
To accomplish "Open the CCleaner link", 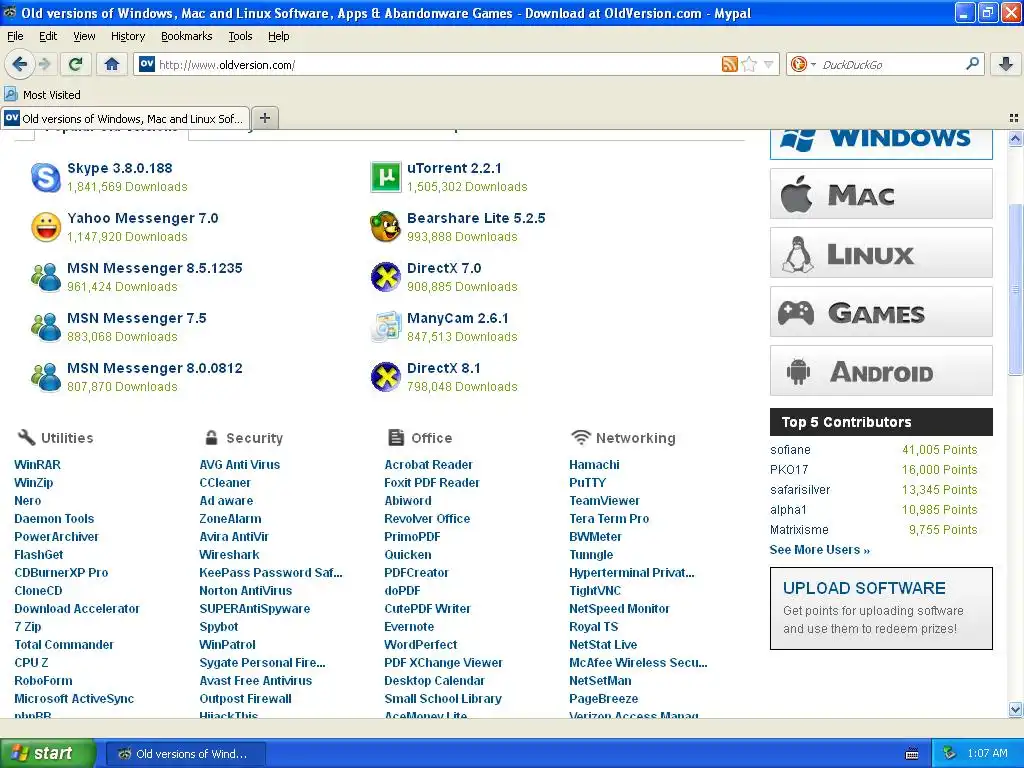I will 225,483.
